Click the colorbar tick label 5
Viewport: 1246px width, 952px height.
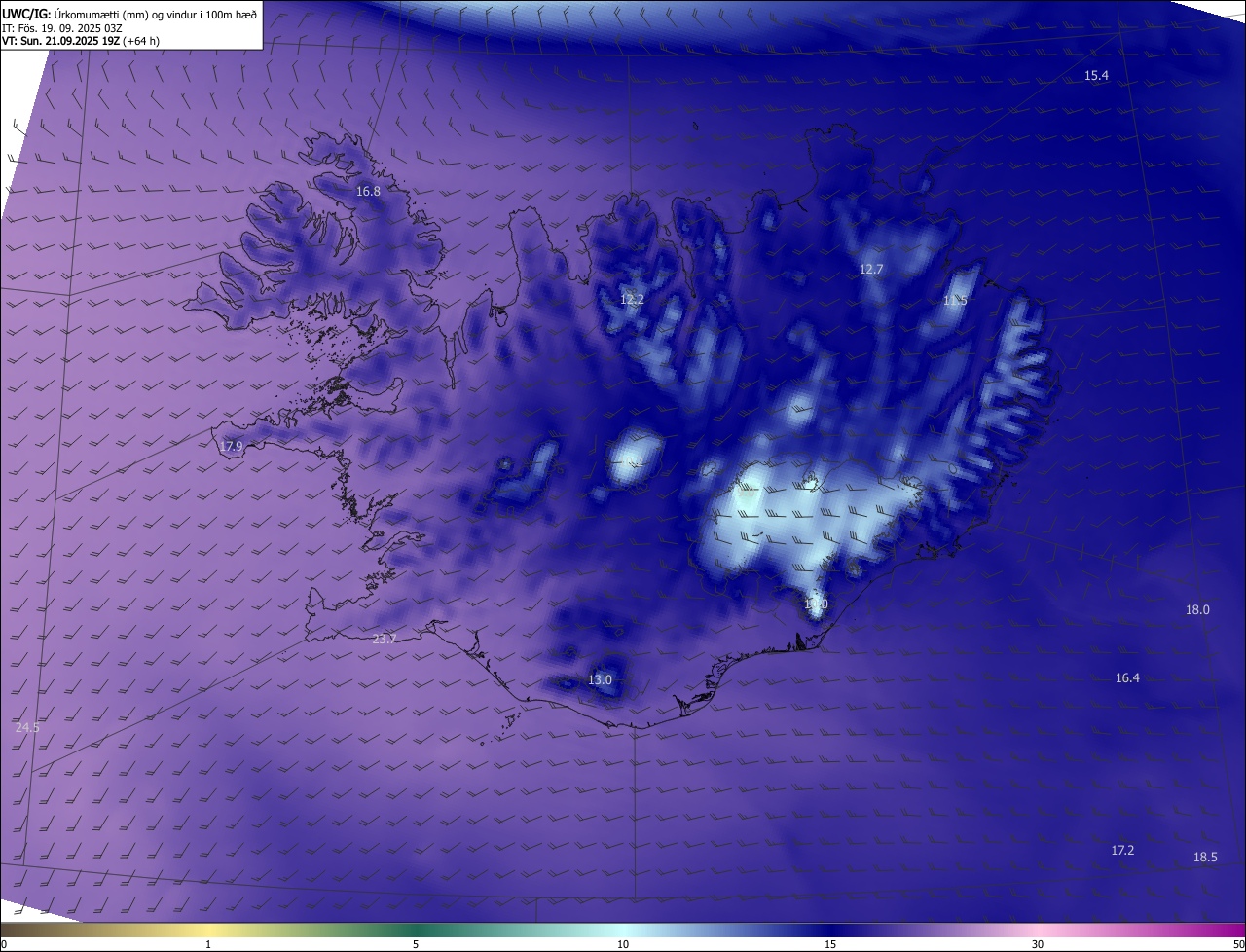[416, 945]
